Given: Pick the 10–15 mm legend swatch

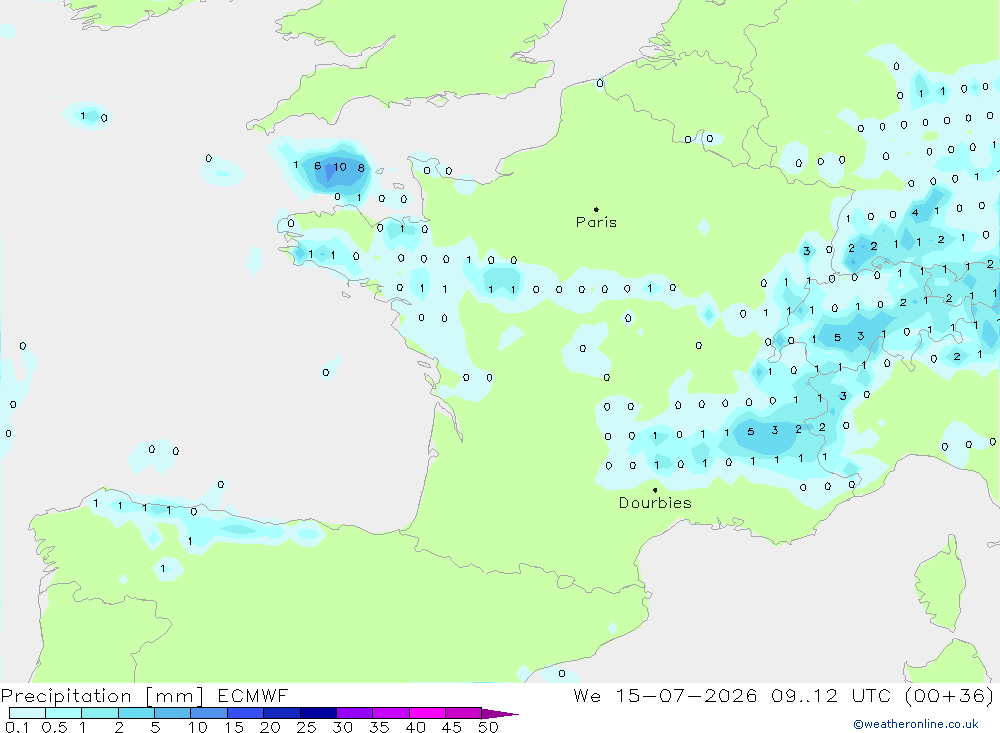Looking at the screenshot, I should (x=209, y=713).
